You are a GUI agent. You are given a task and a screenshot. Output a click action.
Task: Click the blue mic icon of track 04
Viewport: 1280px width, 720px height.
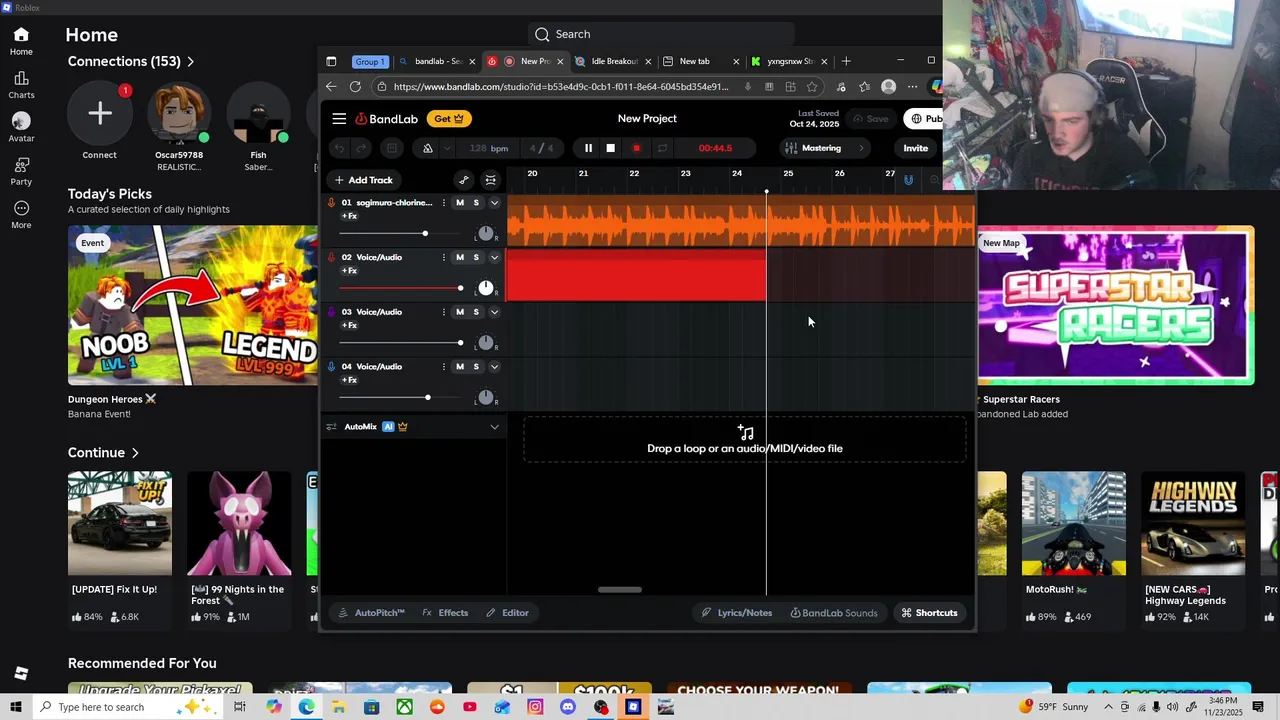[332, 367]
